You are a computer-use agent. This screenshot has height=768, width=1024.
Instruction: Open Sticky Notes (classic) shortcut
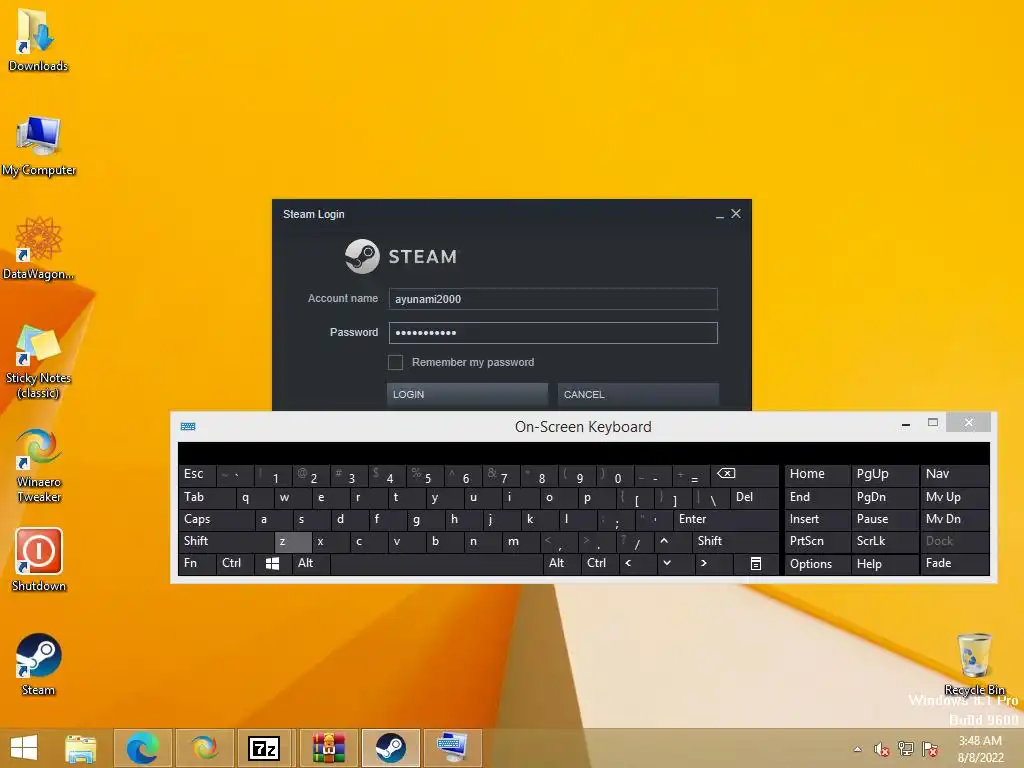click(38, 361)
